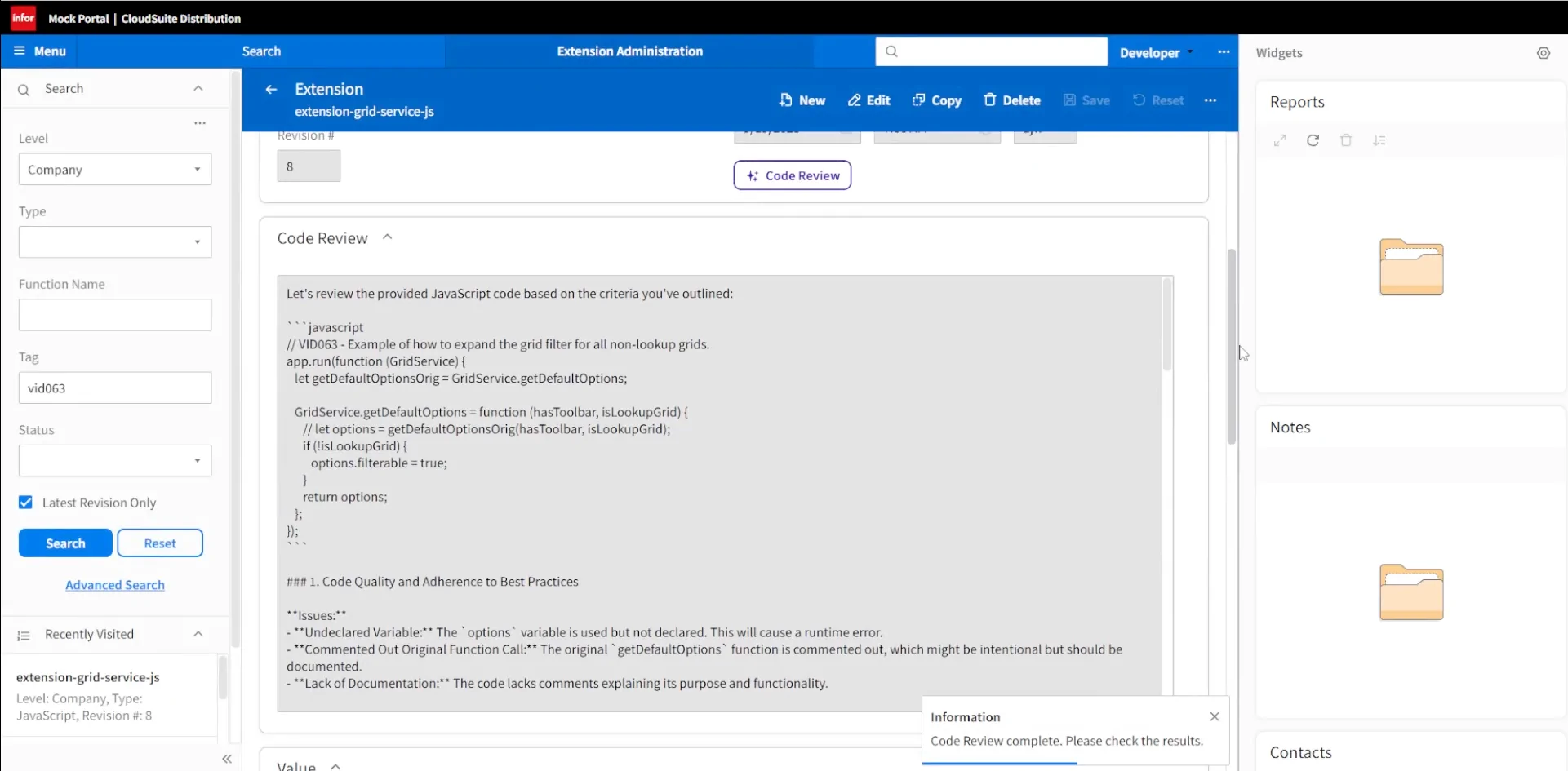Open the Level dropdown showing Company
1568x771 pixels.
[114, 169]
